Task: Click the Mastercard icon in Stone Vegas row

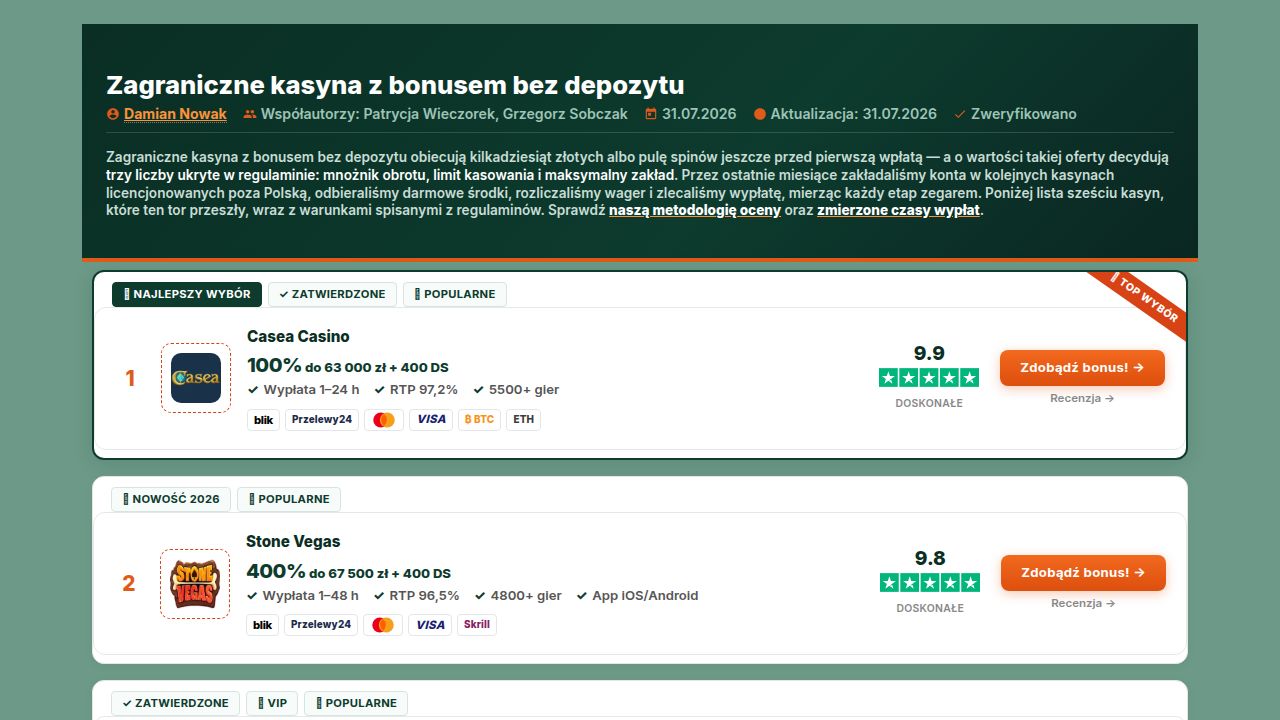Action: [383, 625]
